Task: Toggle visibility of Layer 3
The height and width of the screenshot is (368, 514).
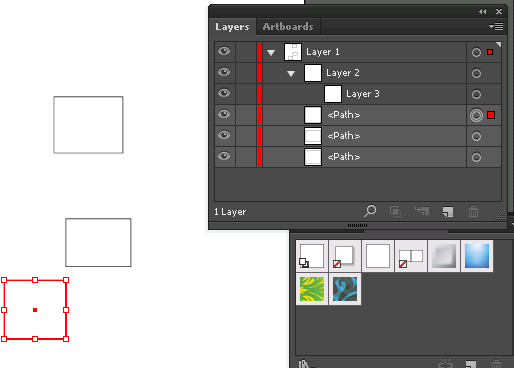Action: pyautogui.click(x=224, y=93)
